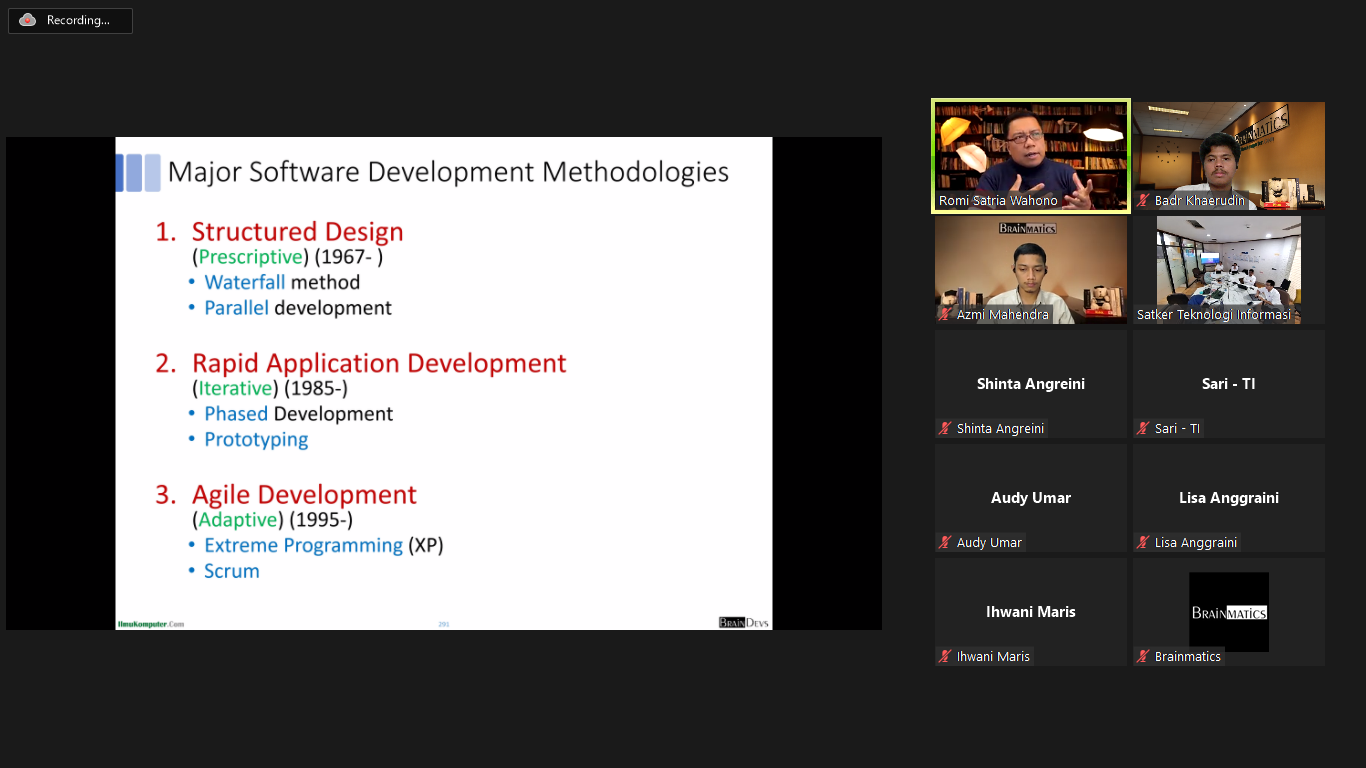Click the cloud recording icon
Image resolution: width=1366 pixels, height=768 pixels.
tap(27, 20)
